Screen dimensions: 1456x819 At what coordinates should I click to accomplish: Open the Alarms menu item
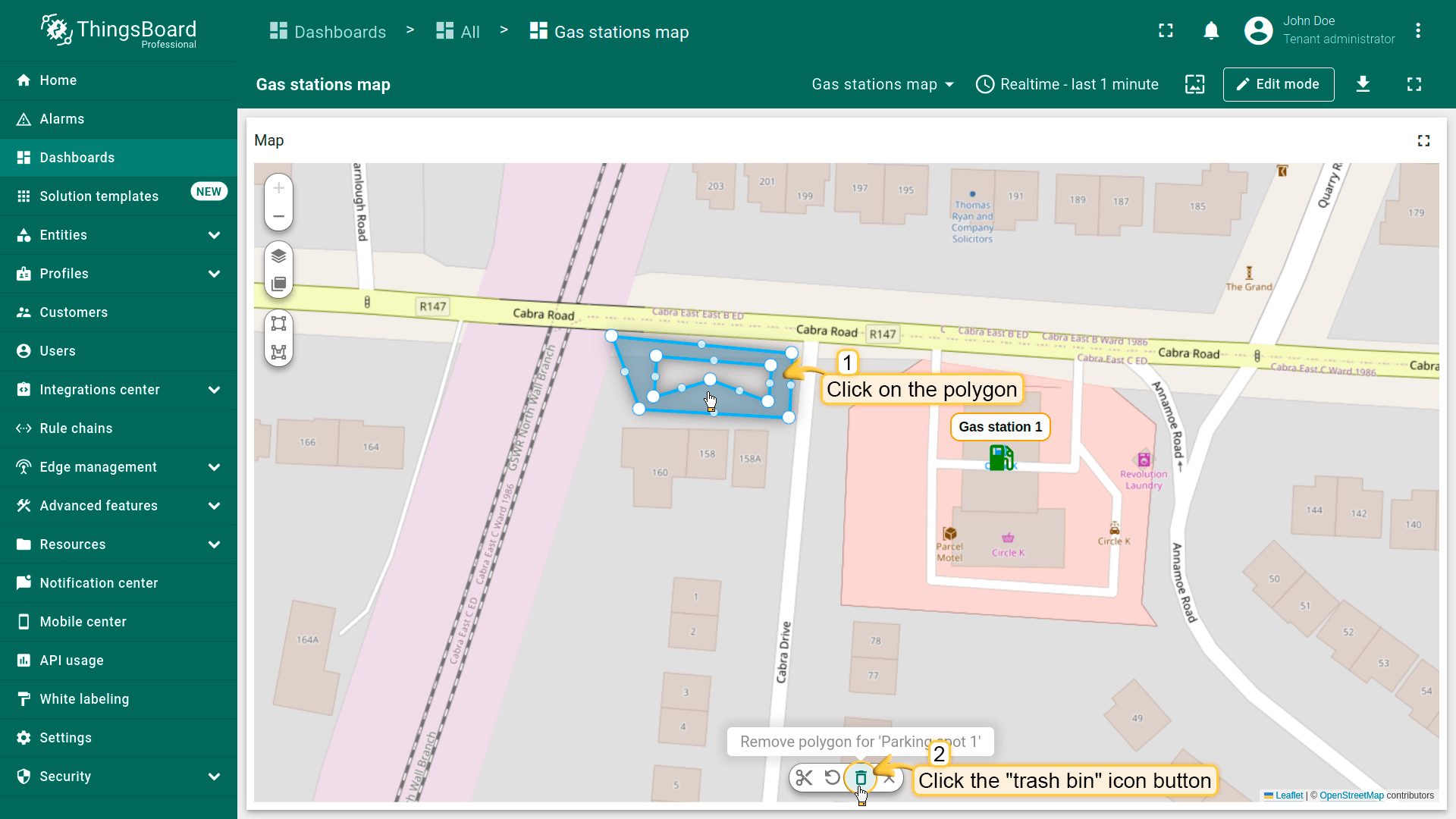[x=62, y=119]
